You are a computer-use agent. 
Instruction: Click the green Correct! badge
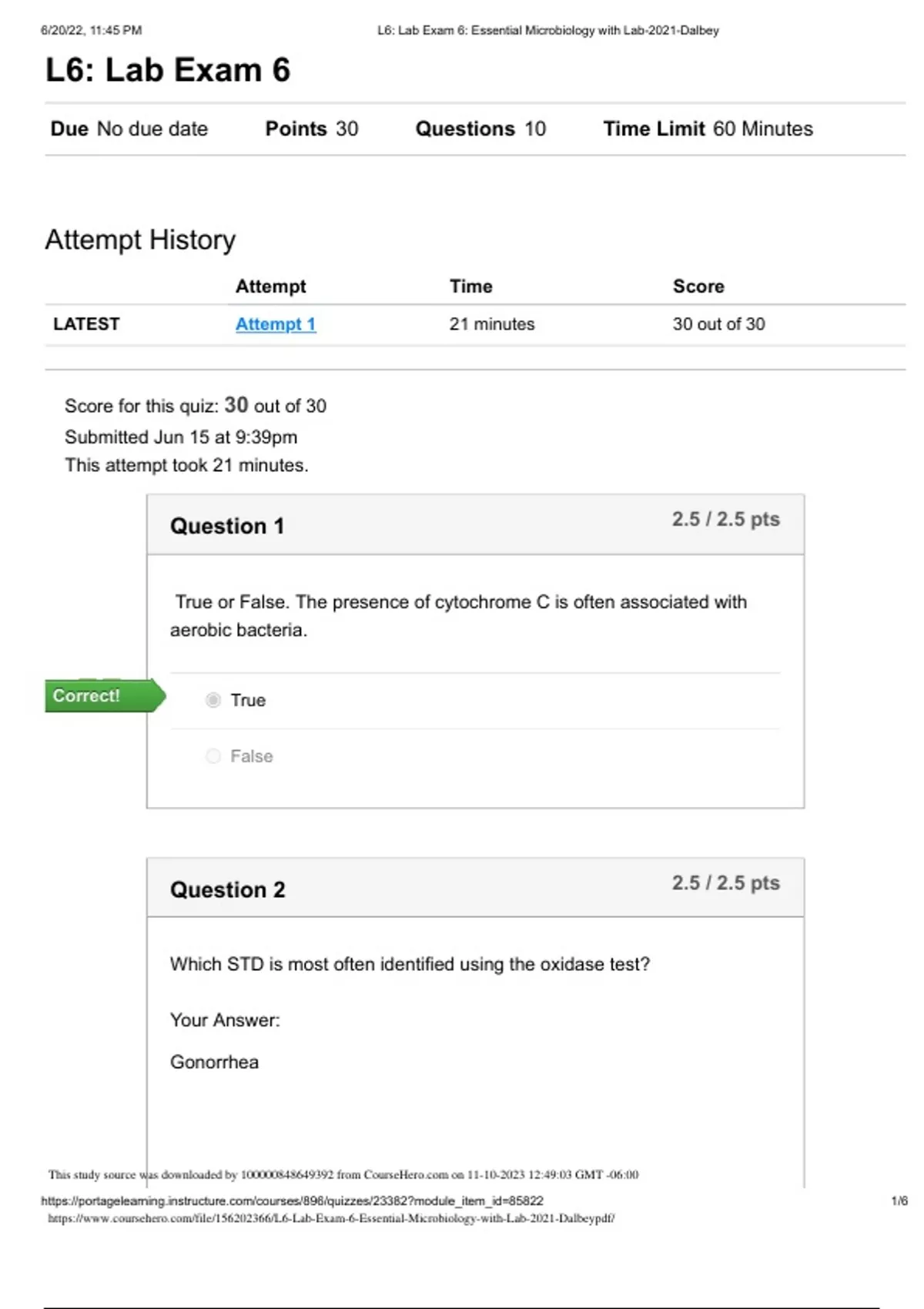tap(105, 696)
